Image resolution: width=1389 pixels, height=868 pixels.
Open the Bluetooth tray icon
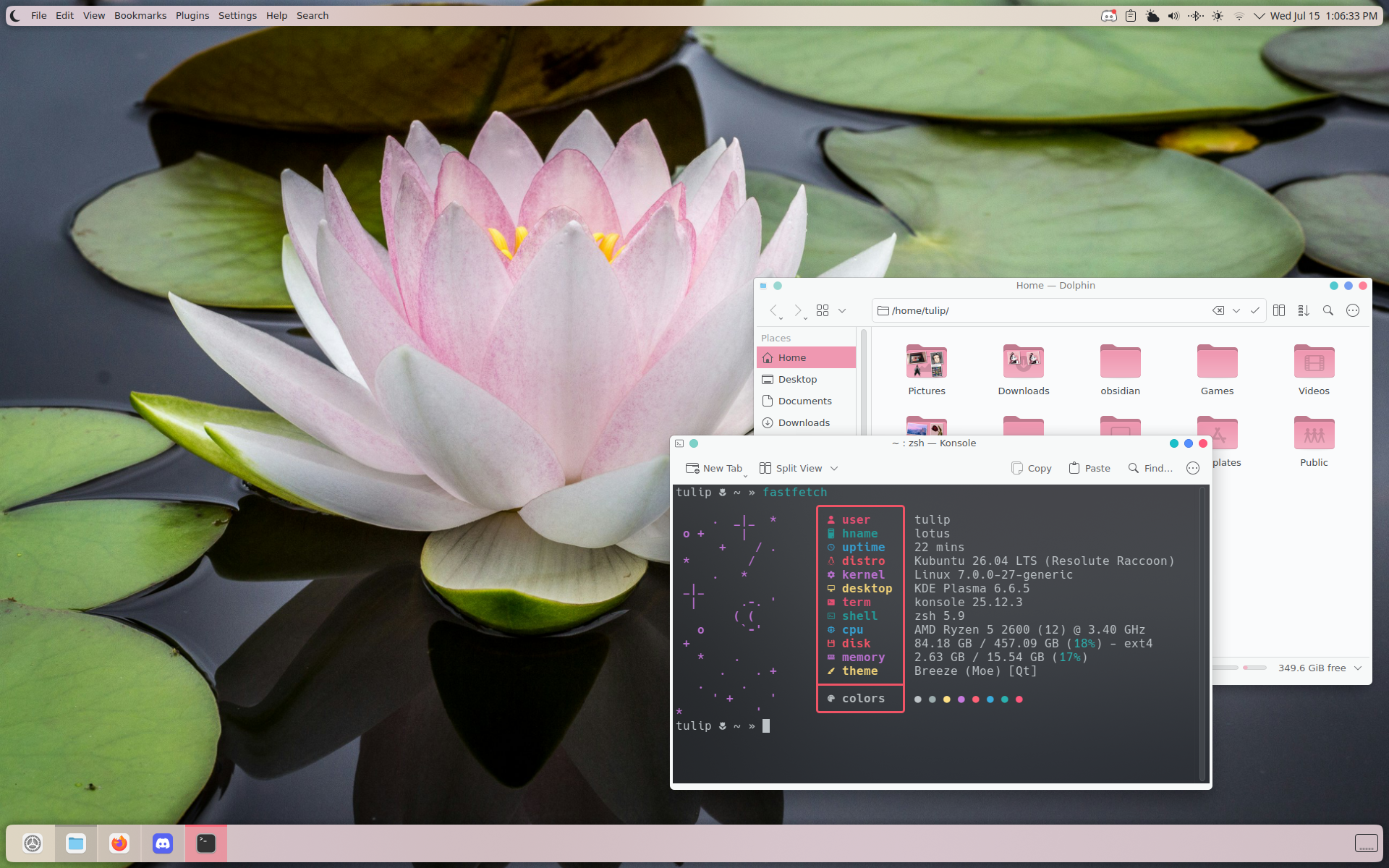point(1196,15)
